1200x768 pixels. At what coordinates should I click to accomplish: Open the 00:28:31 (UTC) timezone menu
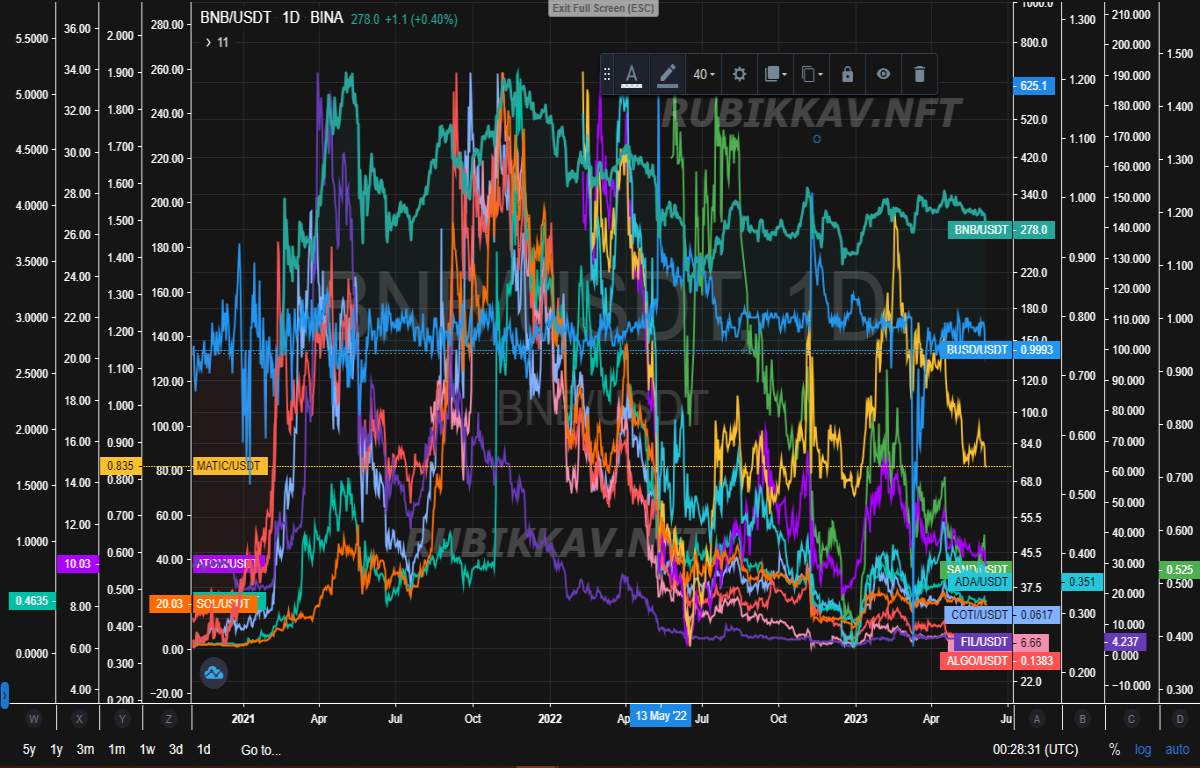pos(1036,750)
